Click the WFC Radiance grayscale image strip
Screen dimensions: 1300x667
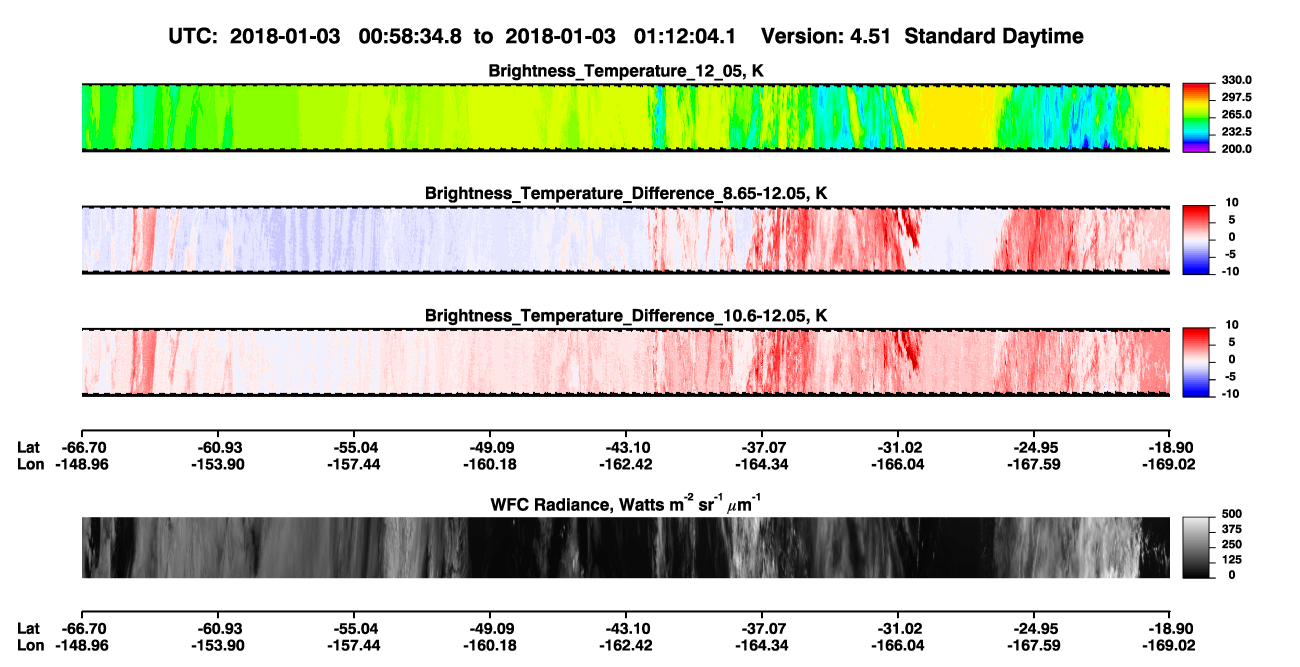[626, 547]
